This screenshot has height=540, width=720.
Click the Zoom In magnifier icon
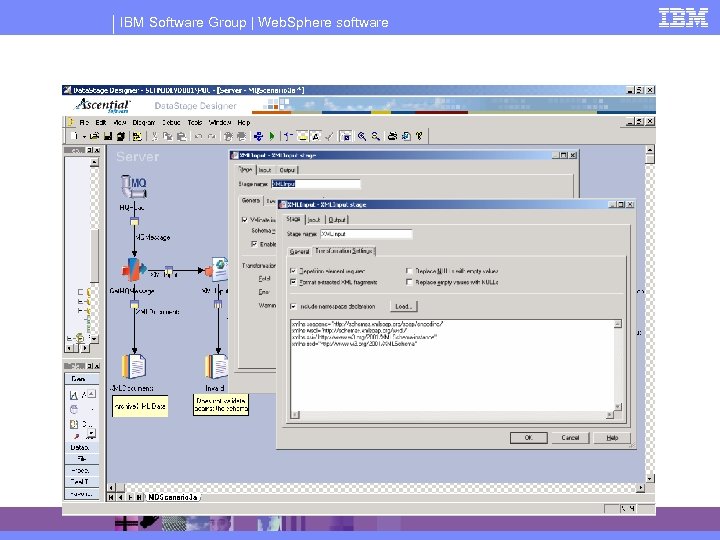tap(362, 136)
